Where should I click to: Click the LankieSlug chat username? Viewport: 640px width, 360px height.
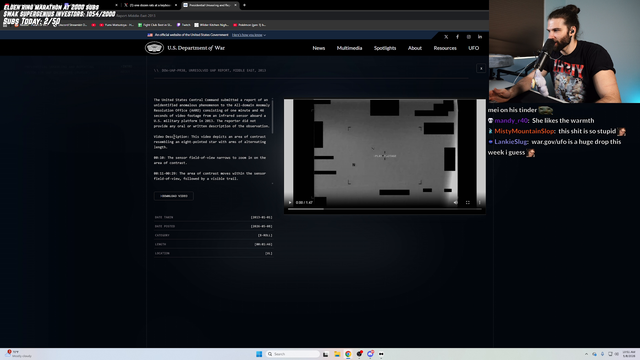coord(511,142)
